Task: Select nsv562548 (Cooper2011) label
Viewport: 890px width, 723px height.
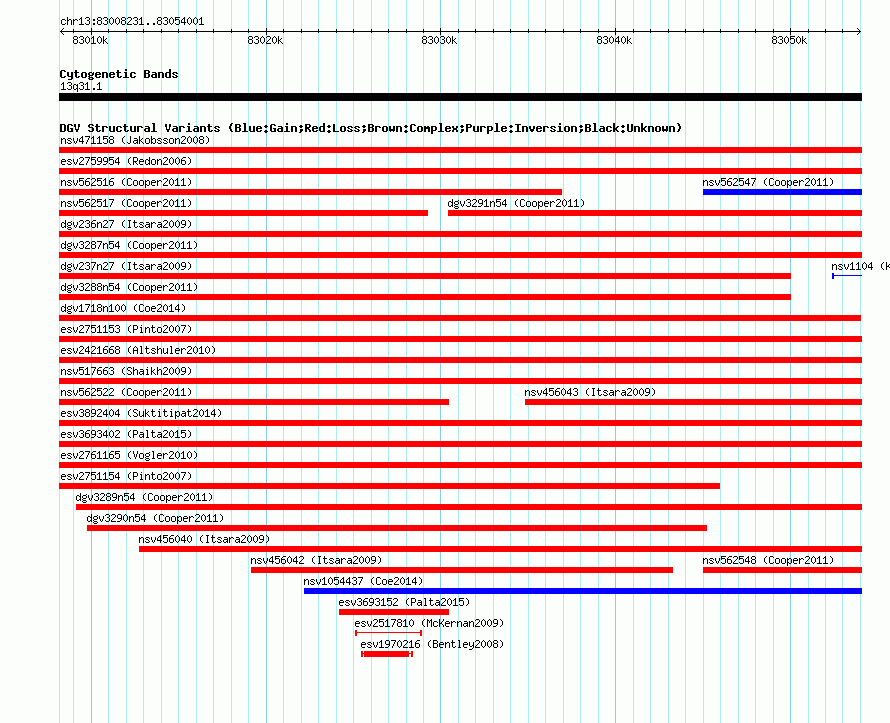Action: pos(769,560)
